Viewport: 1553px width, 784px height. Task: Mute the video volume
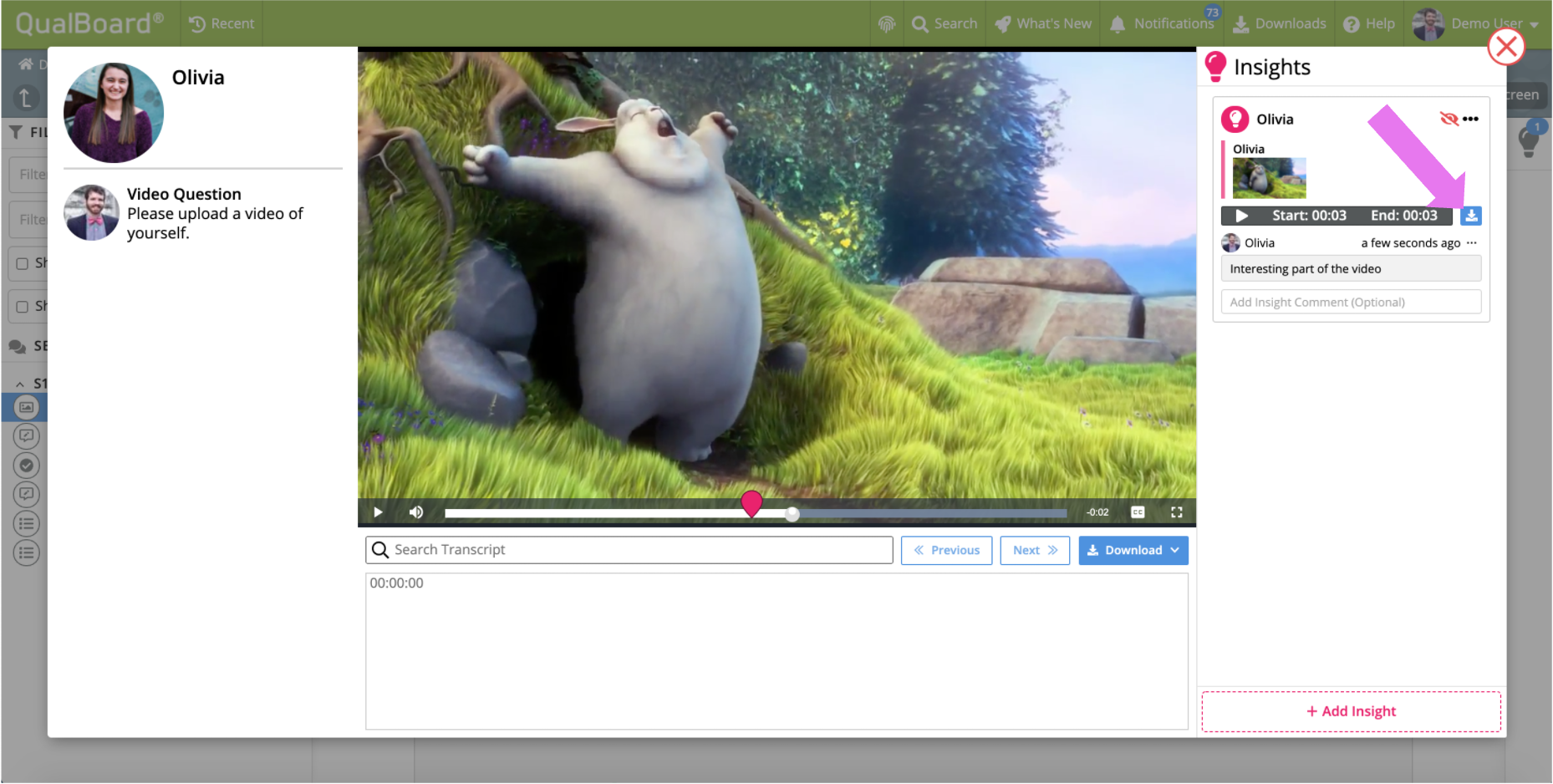tap(415, 512)
